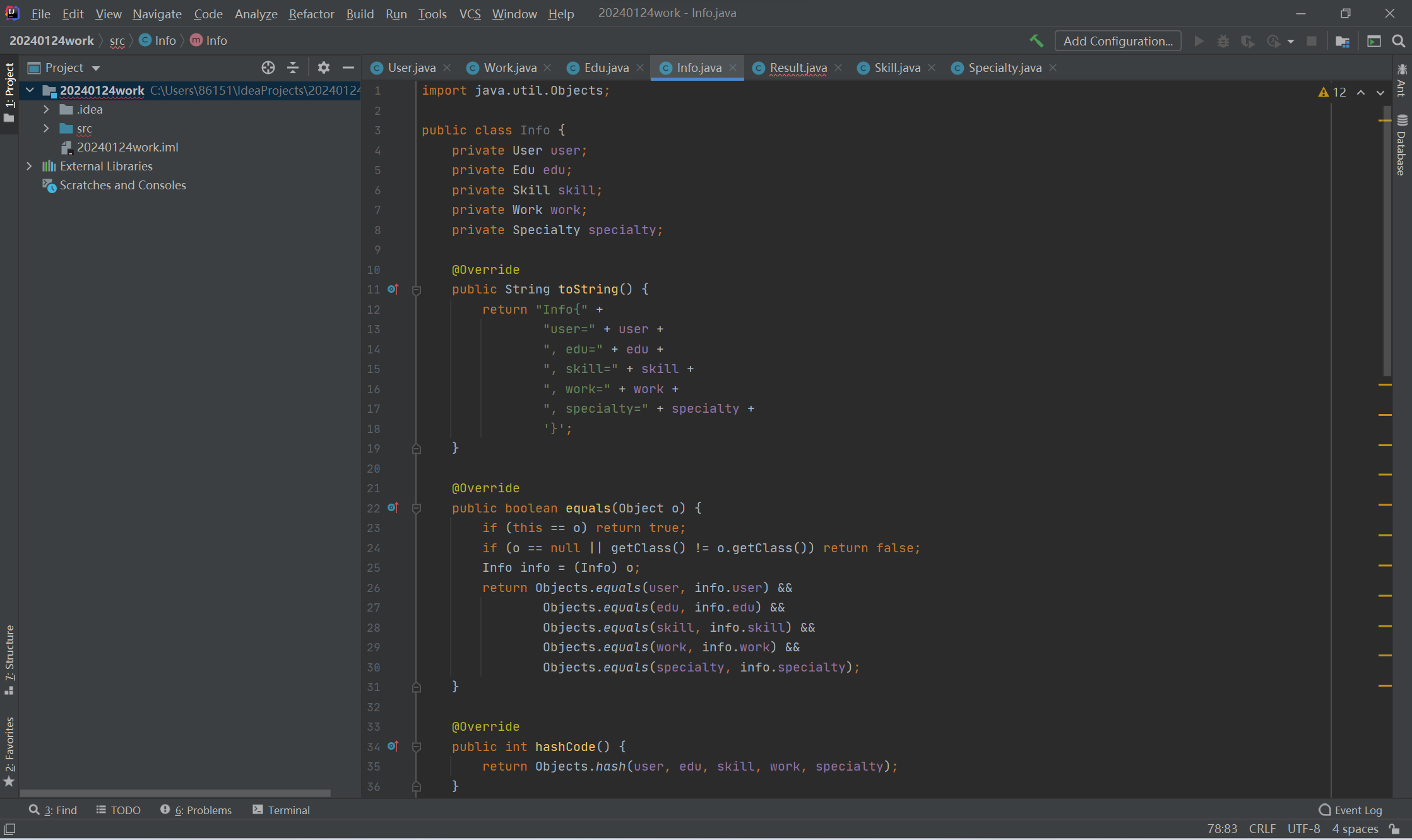This screenshot has height=840, width=1412.
Task: Hide the Project tool window
Action: [348, 68]
